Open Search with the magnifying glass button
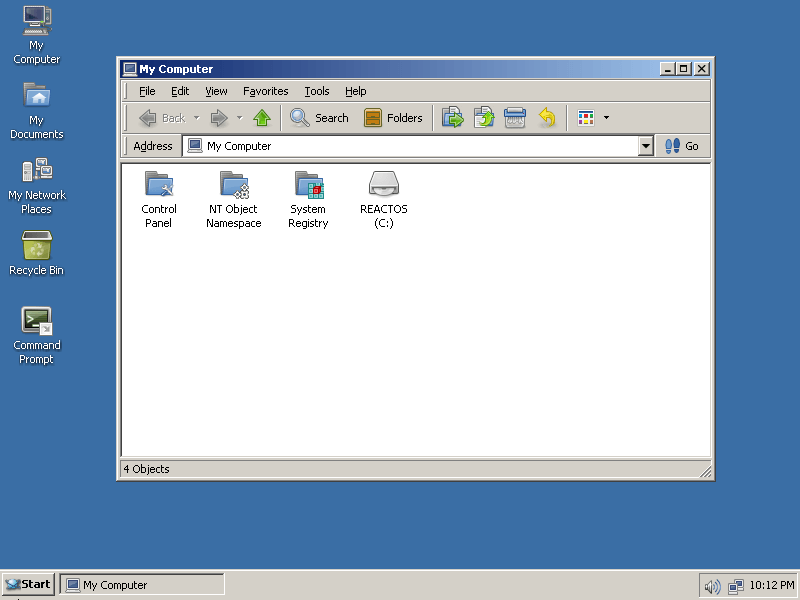Viewport: 800px width, 600px height. click(x=319, y=118)
